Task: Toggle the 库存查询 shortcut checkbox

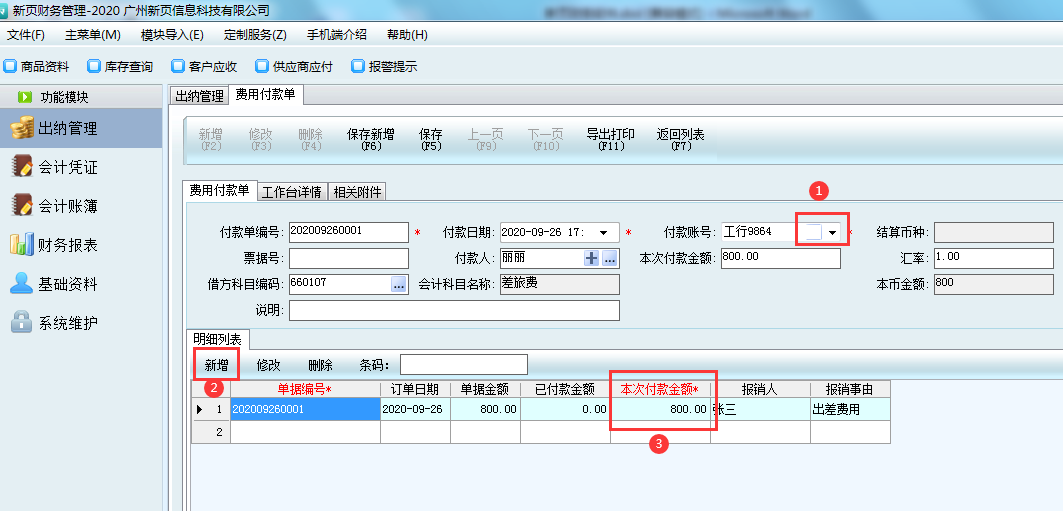Action: coord(93,67)
